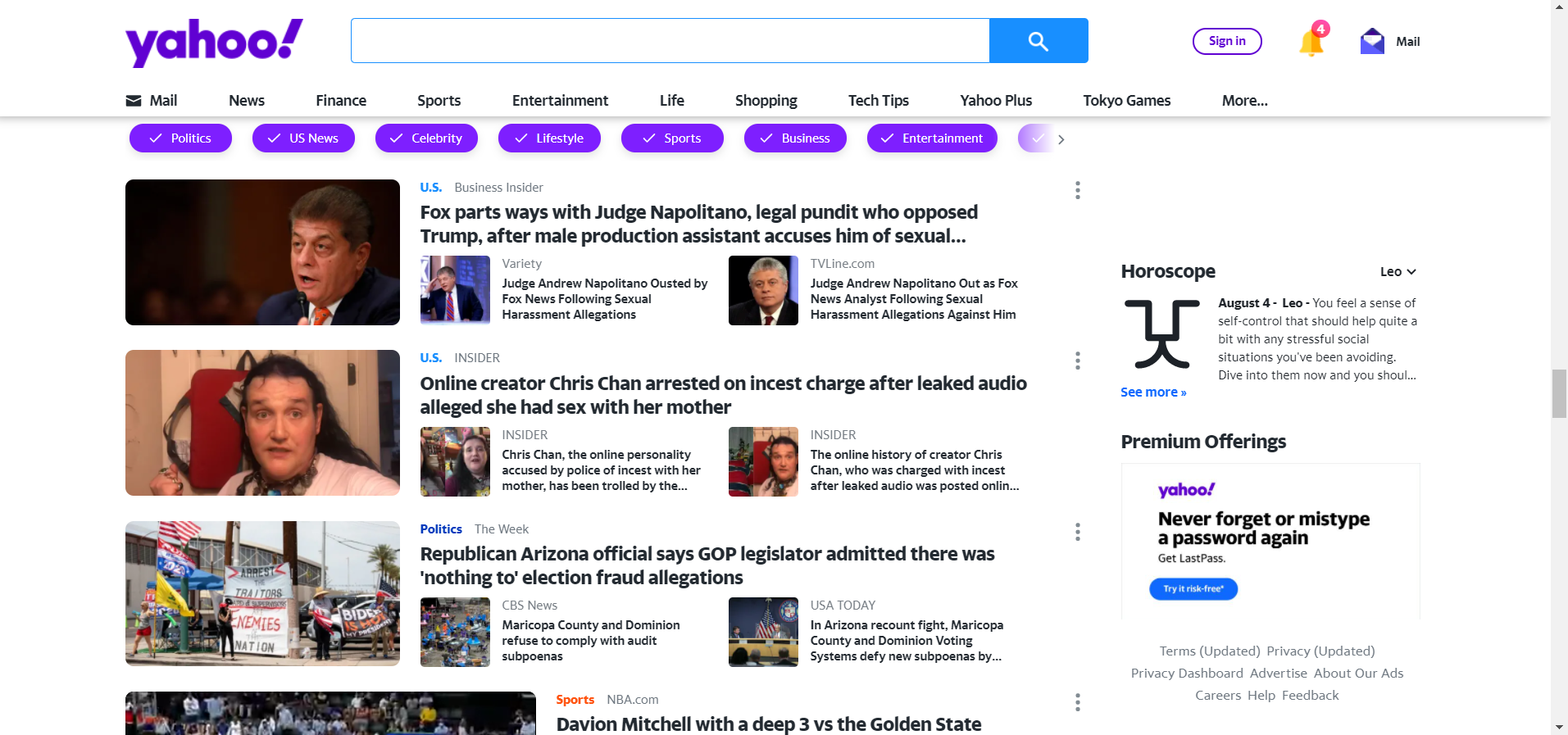This screenshot has height=735, width=1568.
Task: Open Variety article thumbnail image
Action: 455,290
